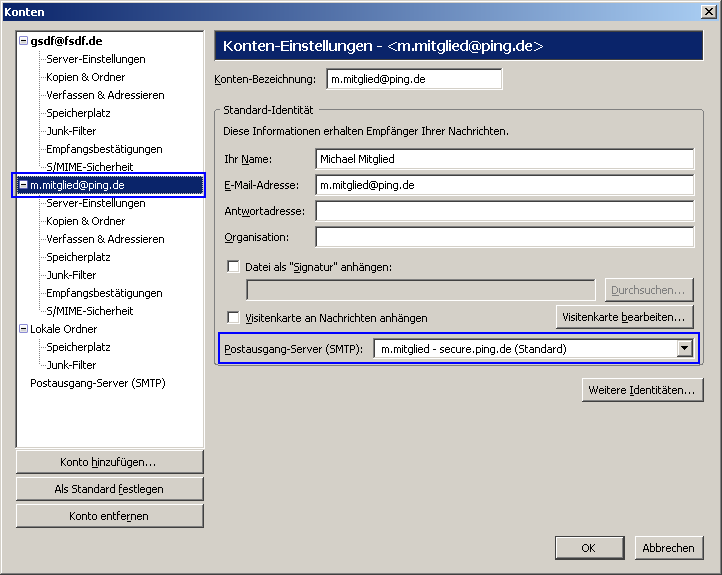722x575 pixels.
Task: Click Visitenkarte bearbeiten button
Action: [624, 317]
